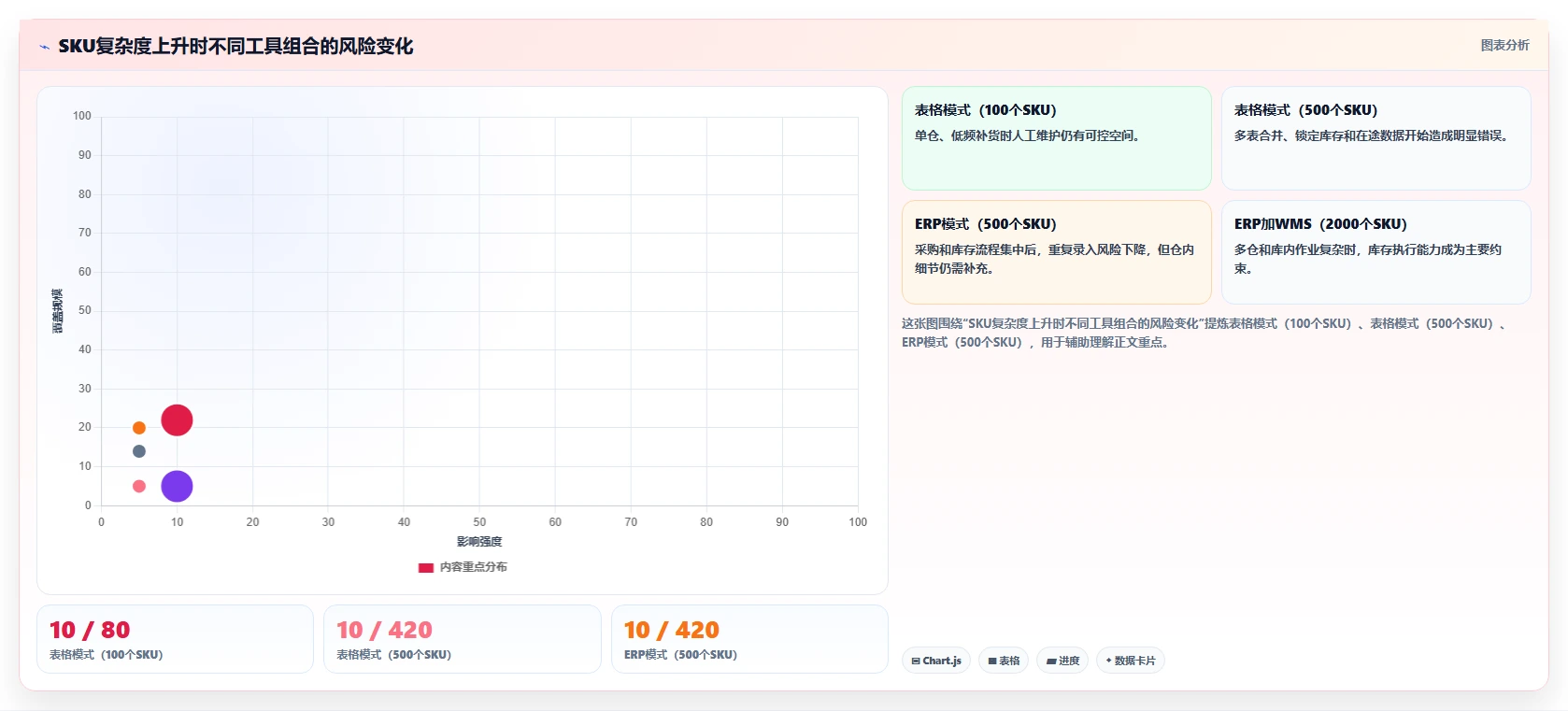Open the green 表格模式（100个SKU）info card
The width and height of the screenshot is (1568, 711).
tap(1057, 138)
